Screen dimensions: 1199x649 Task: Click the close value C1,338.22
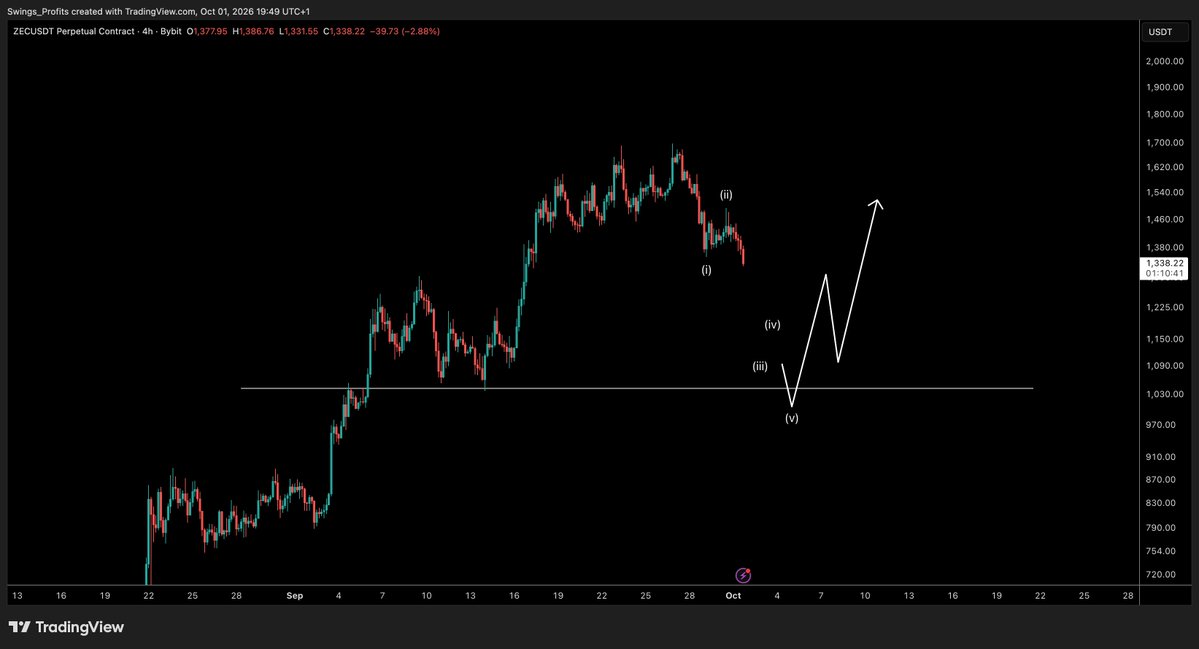(344, 31)
